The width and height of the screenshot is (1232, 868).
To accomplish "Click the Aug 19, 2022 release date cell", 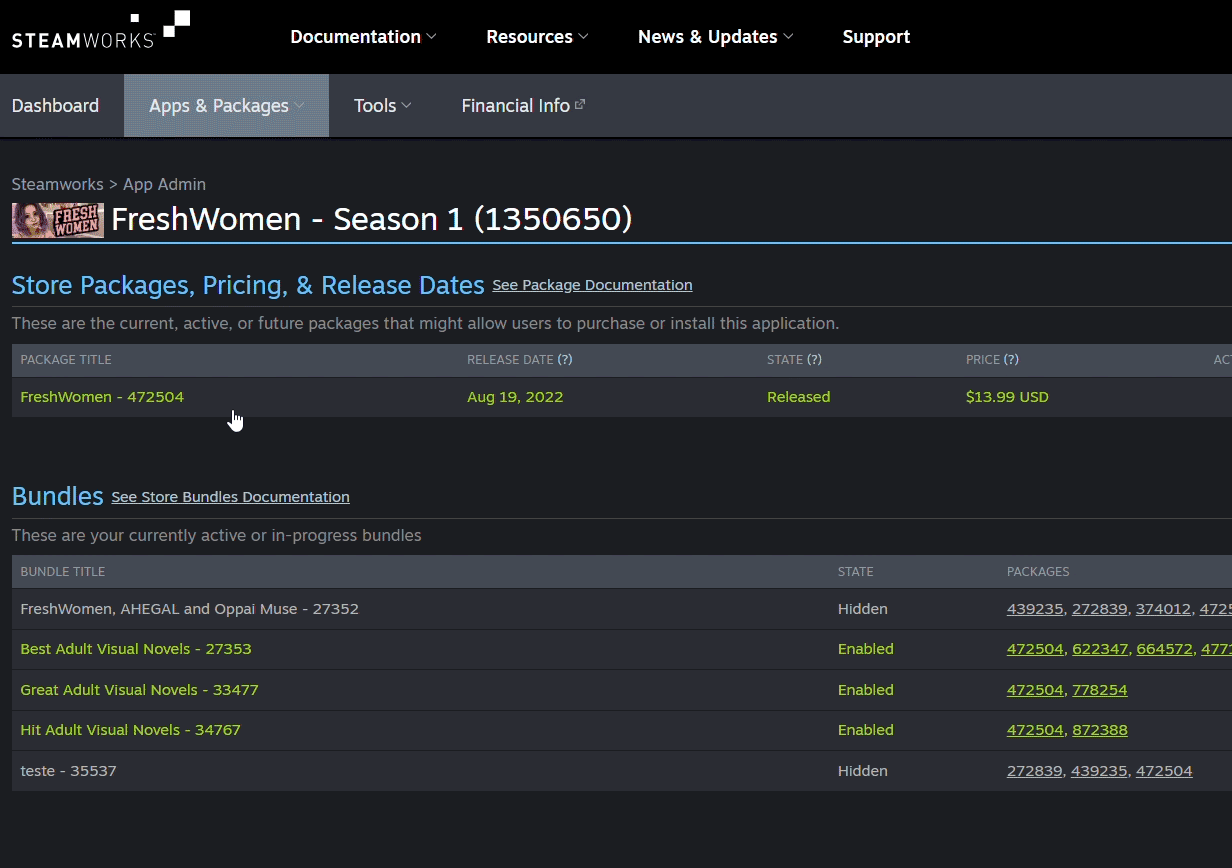I will tap(515, 397).
